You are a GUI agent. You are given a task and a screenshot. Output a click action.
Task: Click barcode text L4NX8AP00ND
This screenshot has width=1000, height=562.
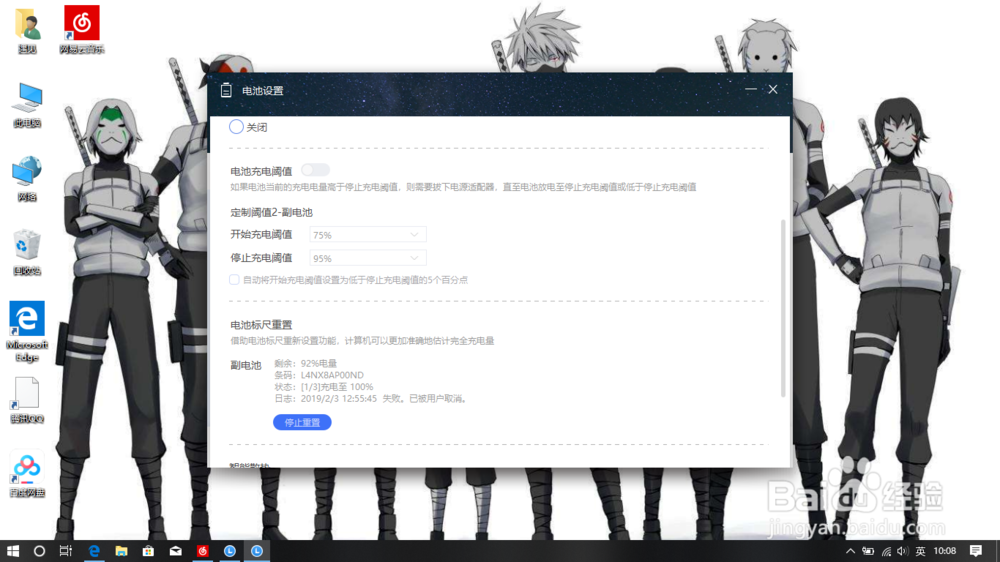click(x=332, y=375)
